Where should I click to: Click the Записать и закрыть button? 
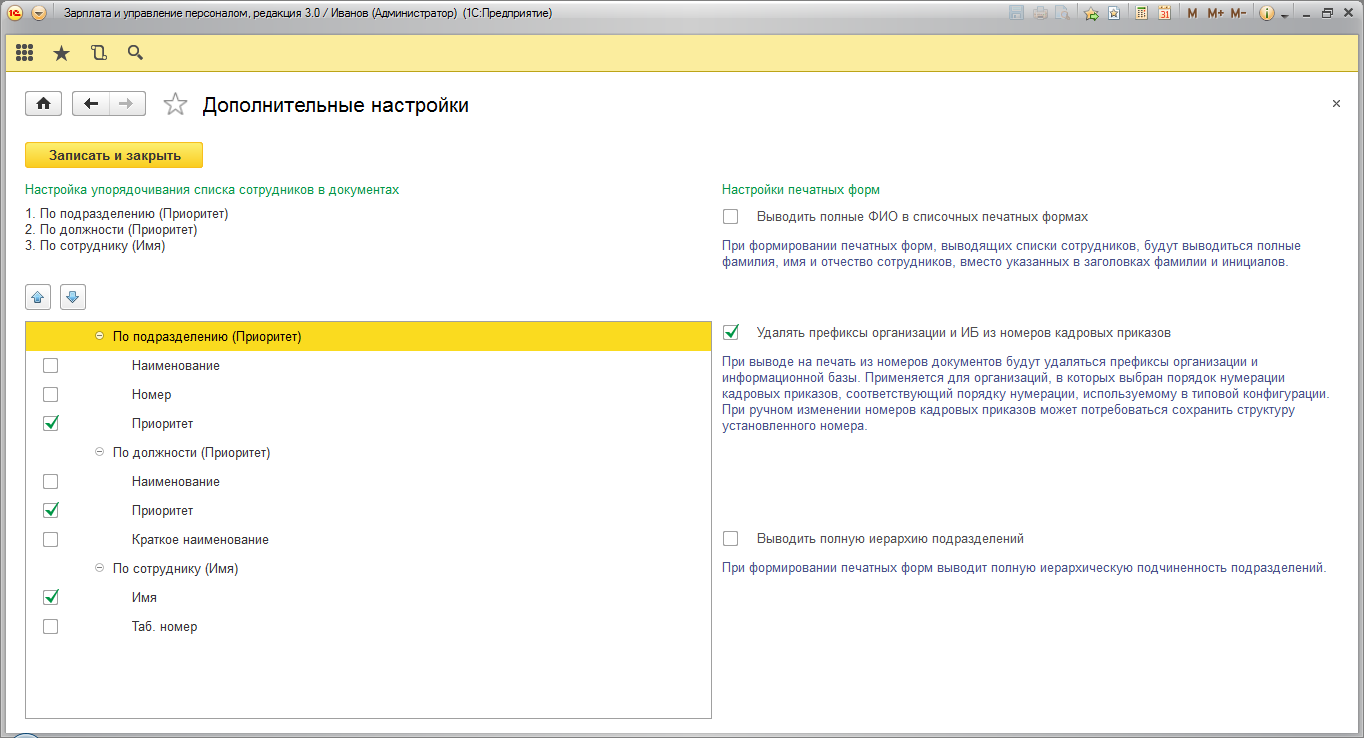tap(114, 155)
